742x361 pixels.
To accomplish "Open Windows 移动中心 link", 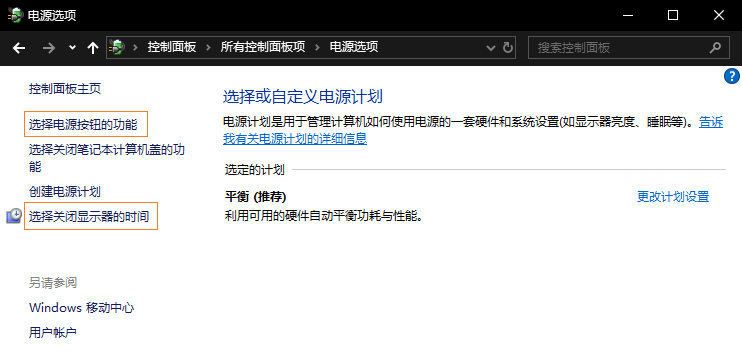I will 81,308.
